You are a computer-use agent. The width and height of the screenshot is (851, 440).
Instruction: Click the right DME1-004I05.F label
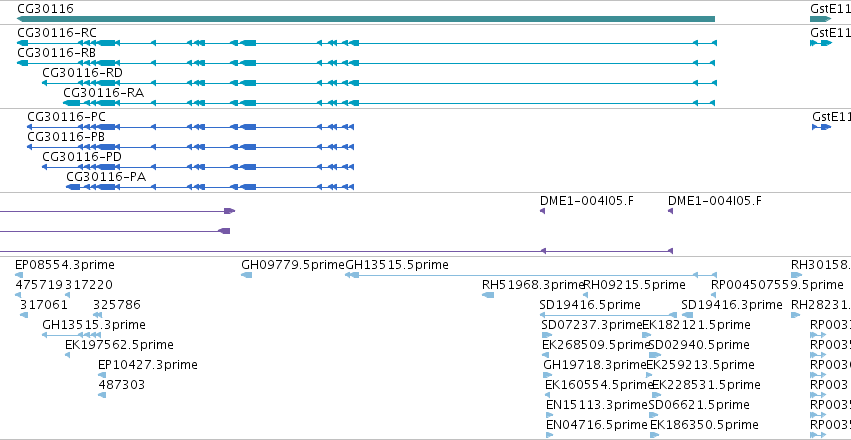click(x=715, y=201)
